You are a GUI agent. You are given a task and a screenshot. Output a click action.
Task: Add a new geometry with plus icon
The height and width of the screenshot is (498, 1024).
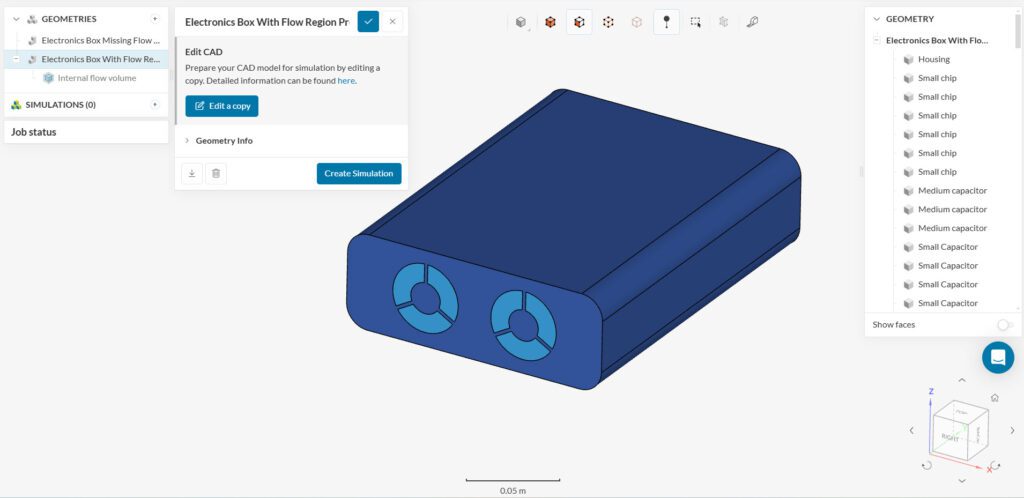[155, 19]
